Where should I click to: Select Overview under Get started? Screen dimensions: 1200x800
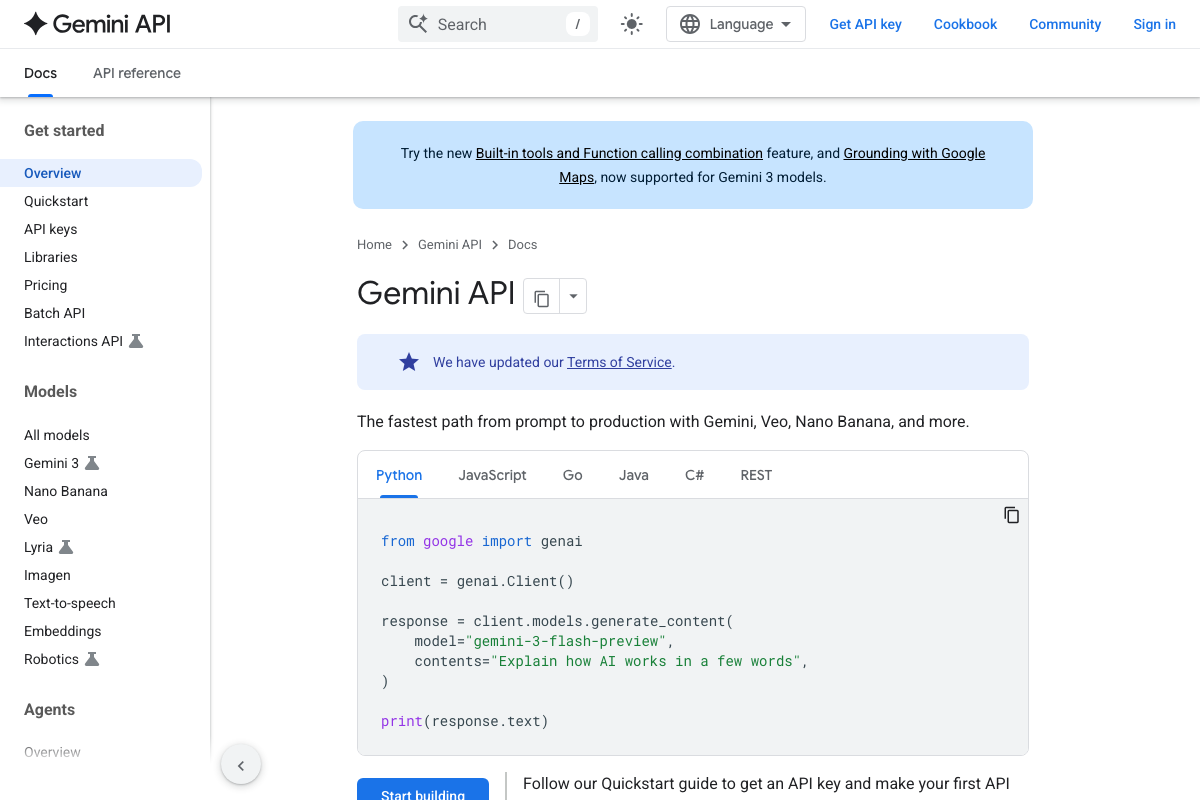coord(101,173)
